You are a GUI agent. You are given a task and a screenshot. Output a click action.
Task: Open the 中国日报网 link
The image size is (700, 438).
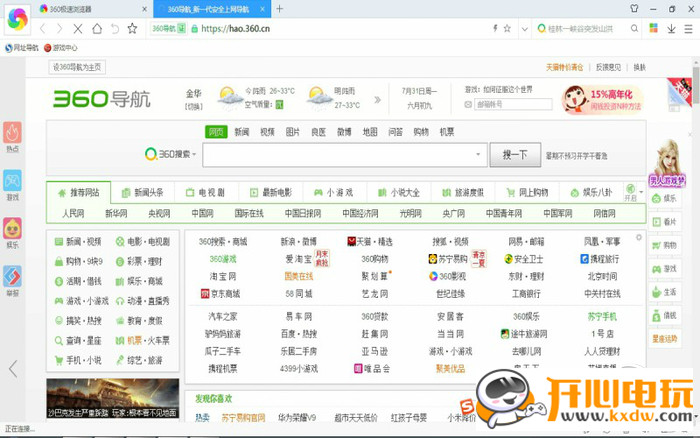(x=303, y=213)
